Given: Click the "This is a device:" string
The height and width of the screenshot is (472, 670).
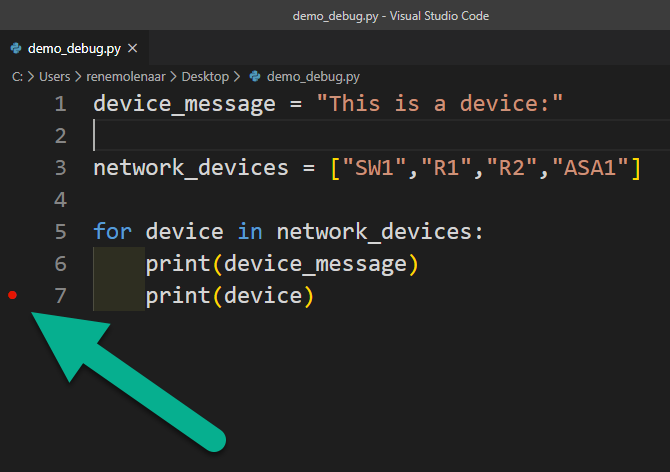Looking at the screenshot, I should pyautogui.click(x=440, y=104).
